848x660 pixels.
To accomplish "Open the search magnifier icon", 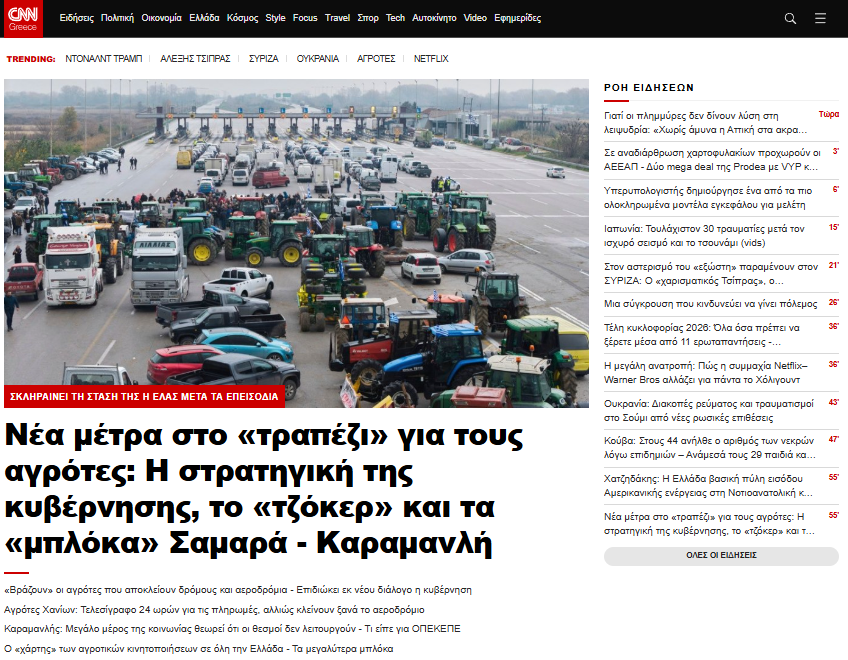I will click(790, 18).
